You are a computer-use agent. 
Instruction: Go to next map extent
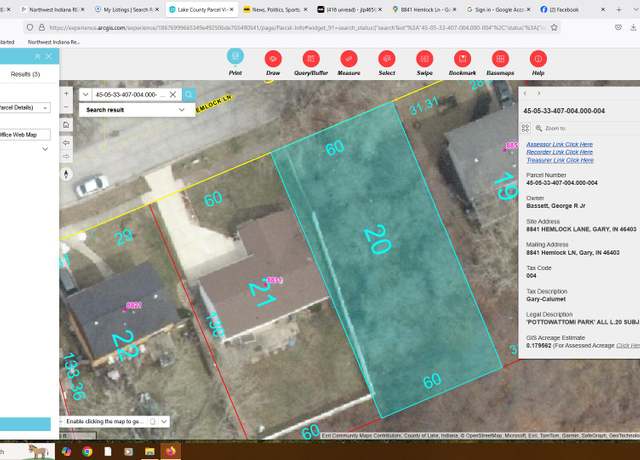[x=66, y=156]
